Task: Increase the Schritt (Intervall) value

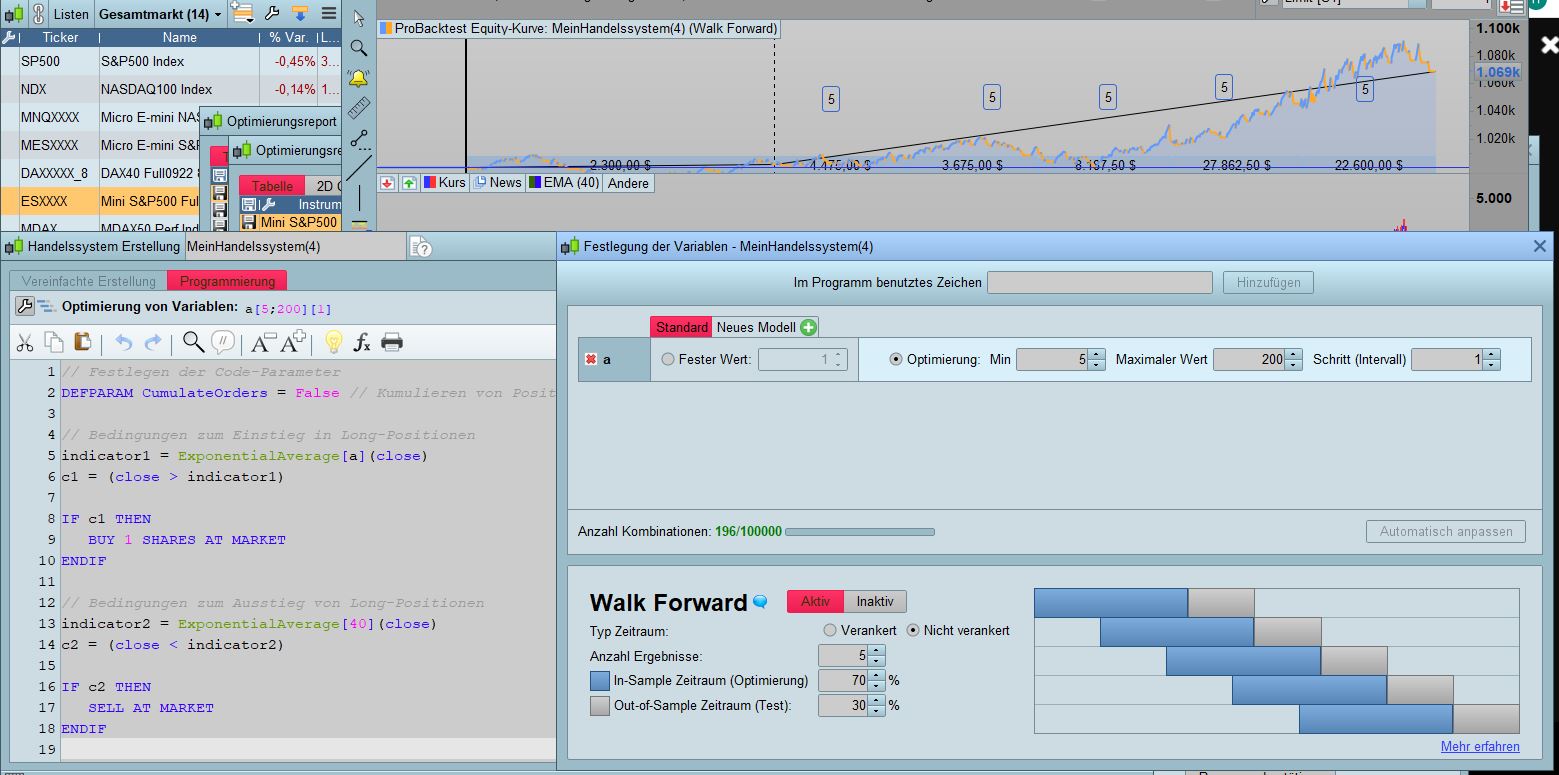Action: pos(1492,354)
